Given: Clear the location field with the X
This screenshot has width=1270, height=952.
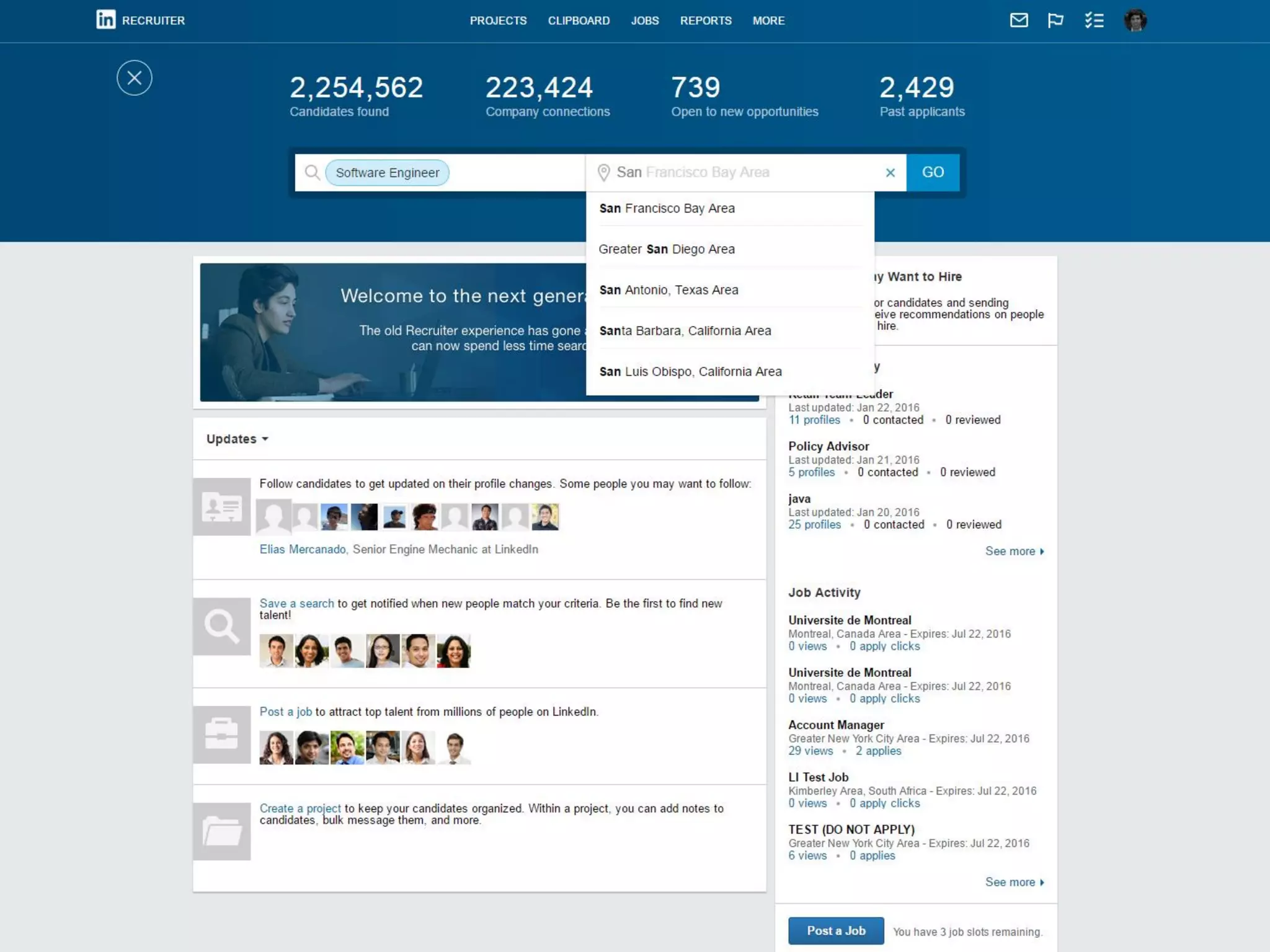Looking at the screenshot, I should tap(890, 173).
